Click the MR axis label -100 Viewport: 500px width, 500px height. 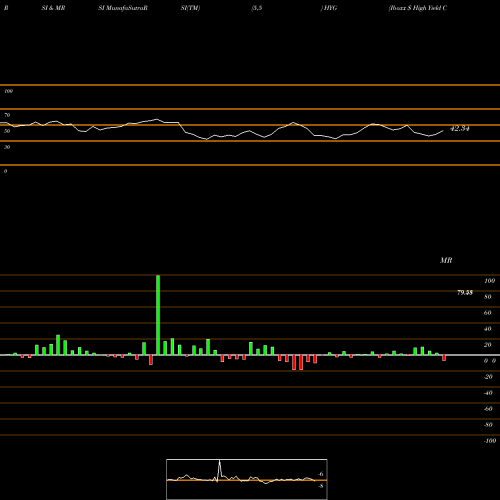490,441
